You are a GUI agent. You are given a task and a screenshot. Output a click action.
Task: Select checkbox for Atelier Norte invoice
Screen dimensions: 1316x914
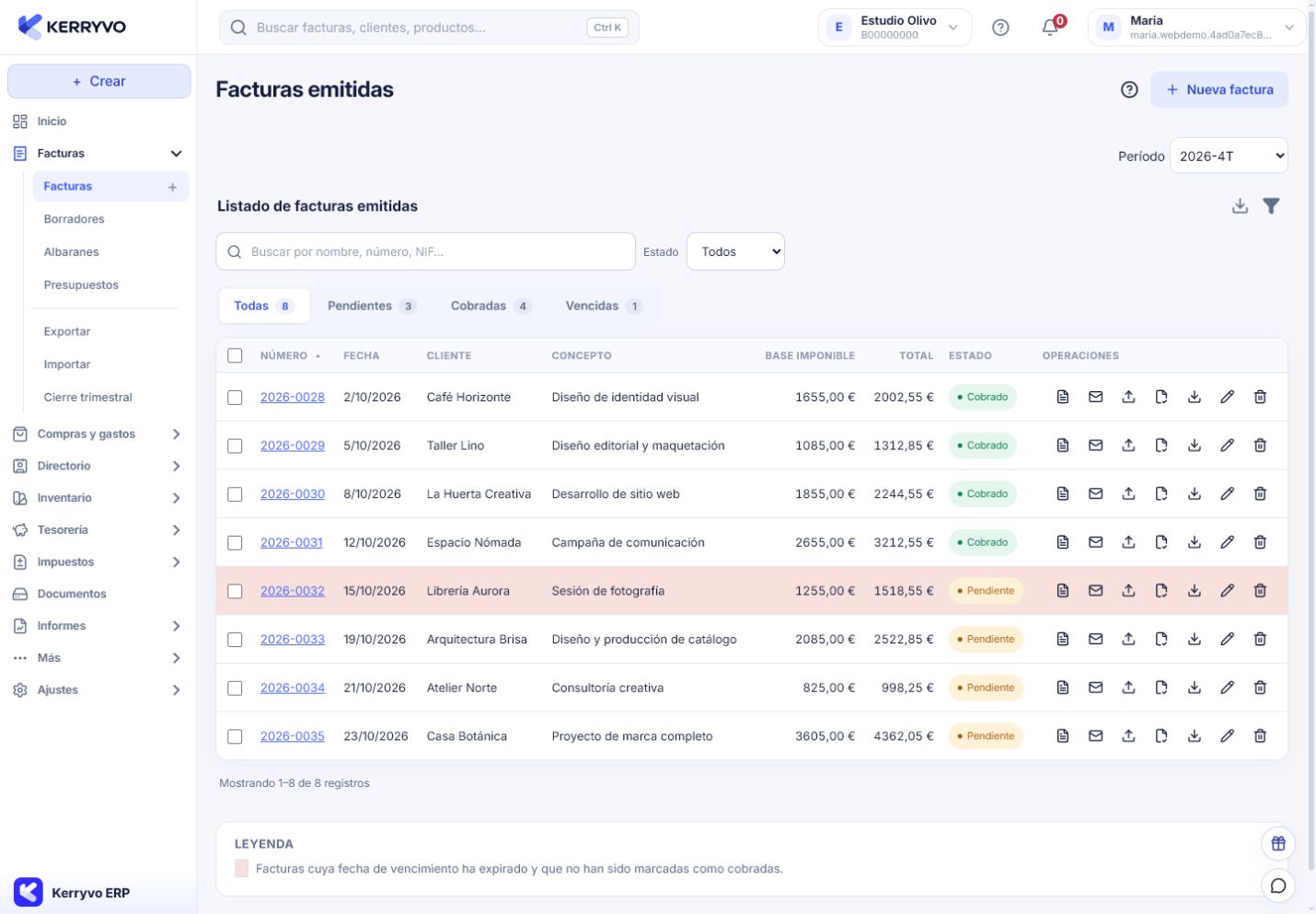pyautogui.click(x=235, y=688)
